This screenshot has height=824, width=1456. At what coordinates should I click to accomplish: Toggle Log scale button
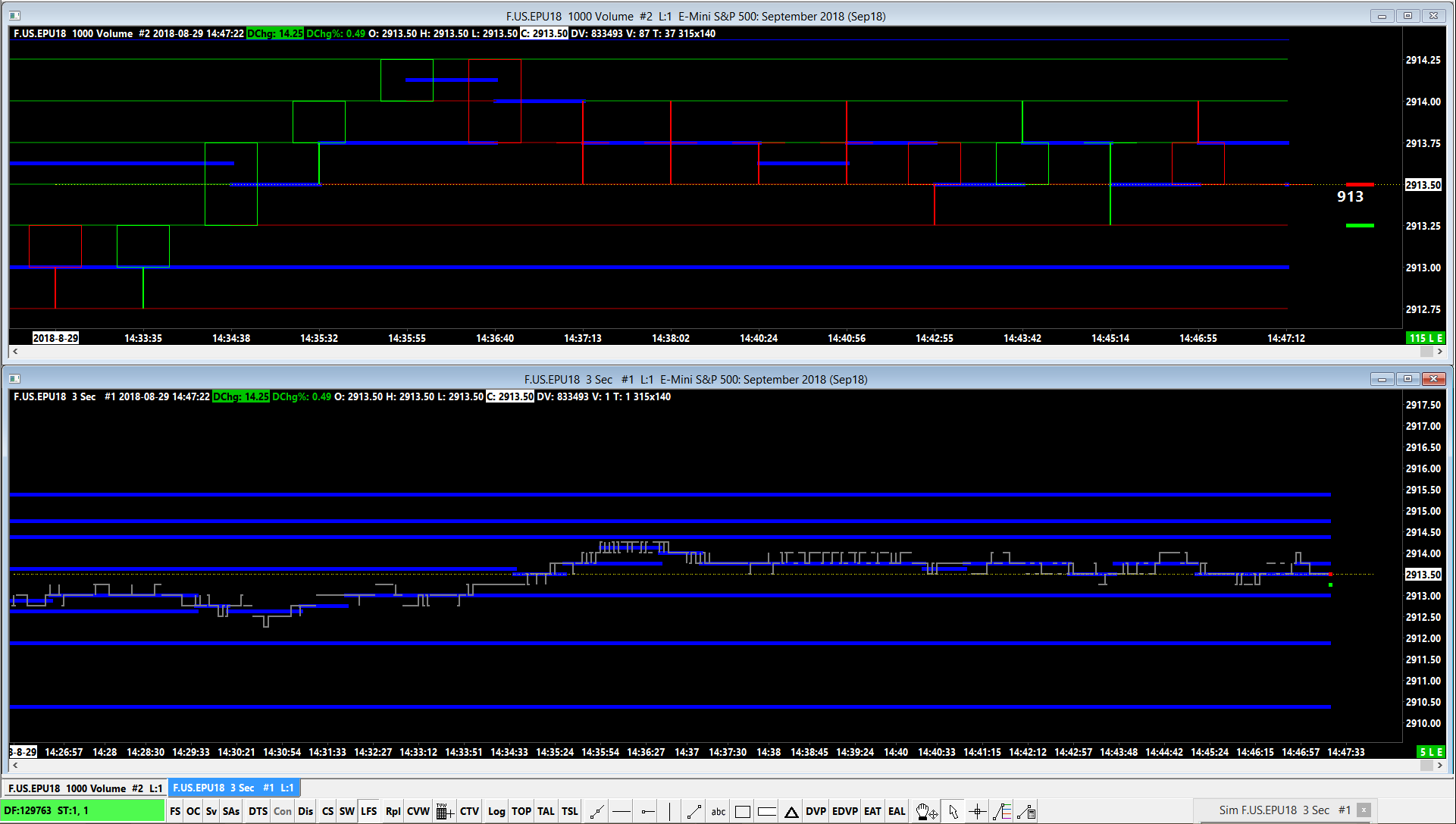[496, 811]
